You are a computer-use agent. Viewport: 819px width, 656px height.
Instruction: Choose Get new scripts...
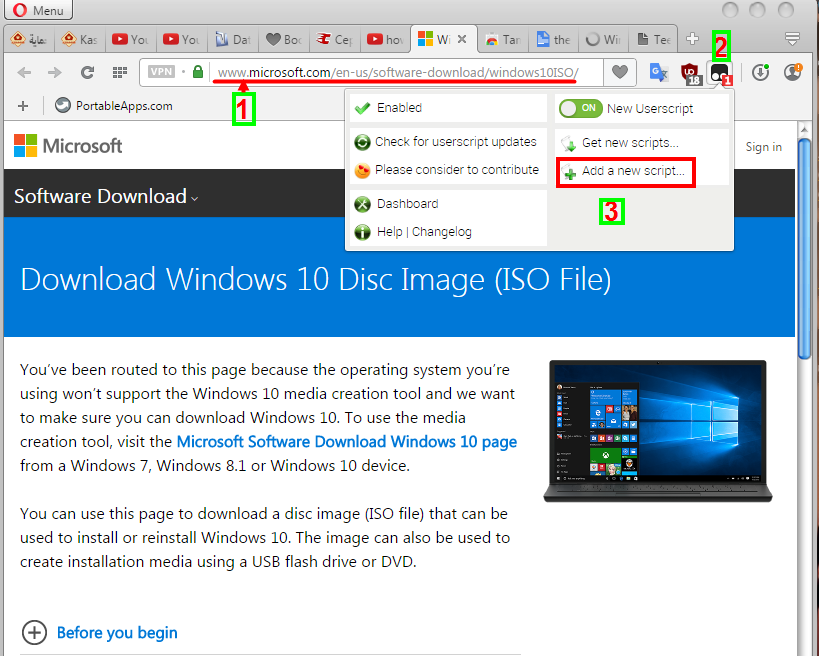[x=641, y=143]
